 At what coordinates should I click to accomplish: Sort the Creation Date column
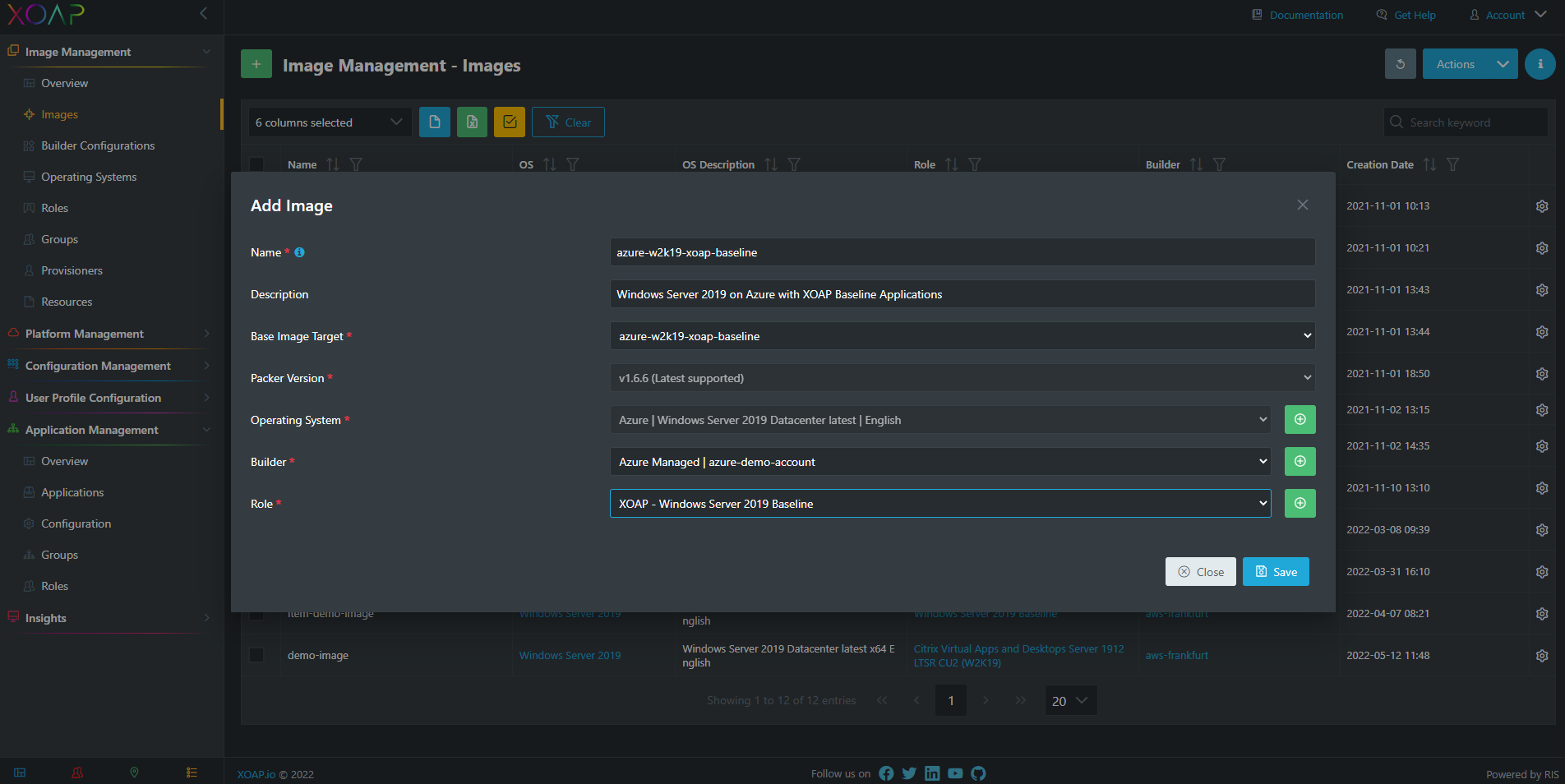pyautogui.click(x=1430, y=164)
